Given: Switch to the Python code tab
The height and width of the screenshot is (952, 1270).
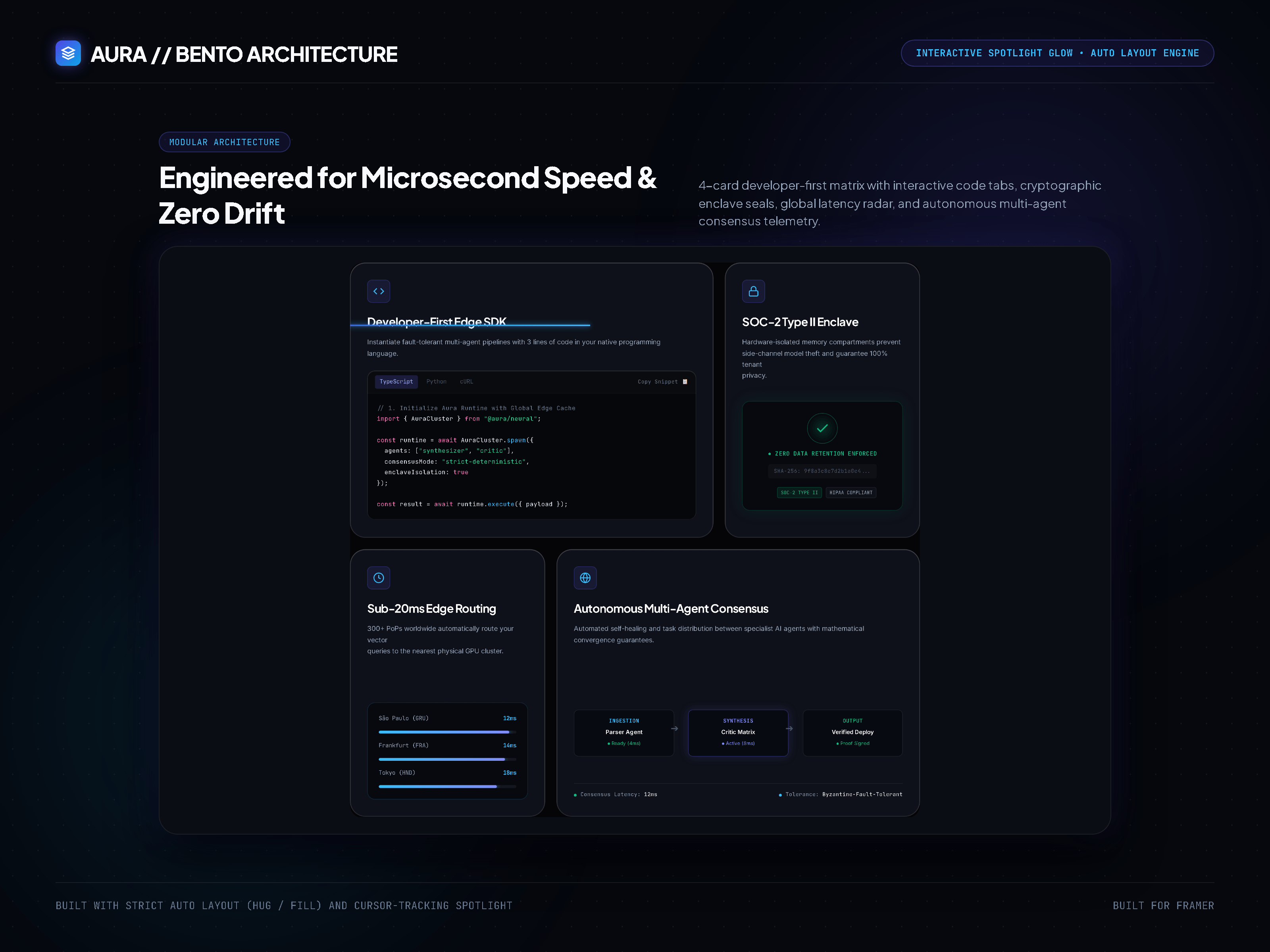Looking at the screenshot, I should [436, 382].
